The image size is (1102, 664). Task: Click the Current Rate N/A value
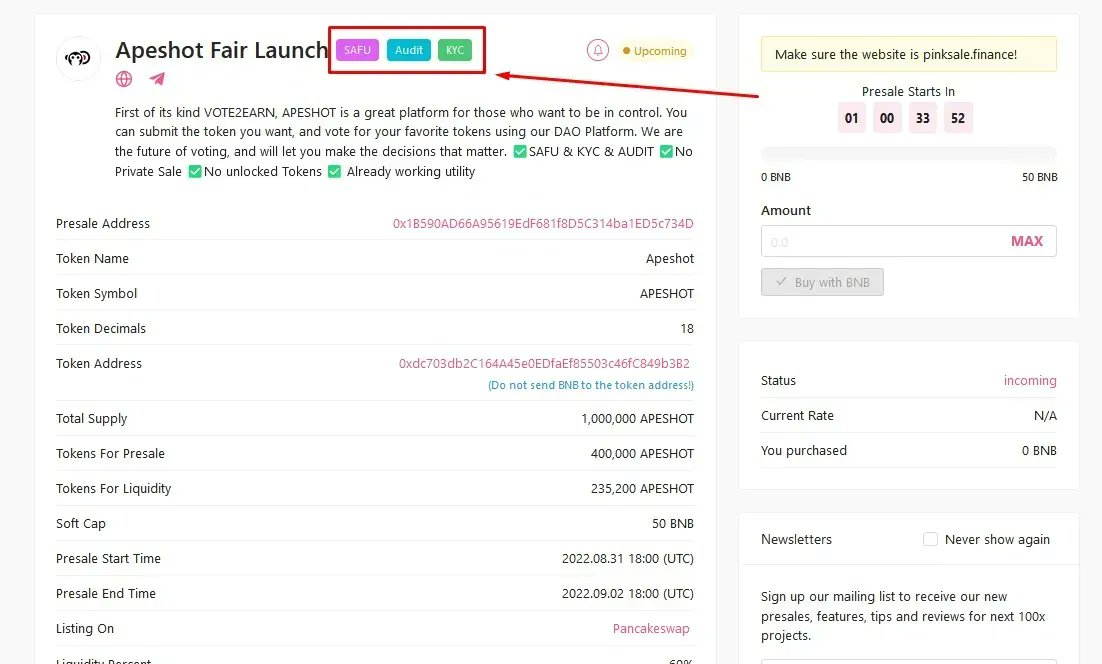(x=1045, y=415)
